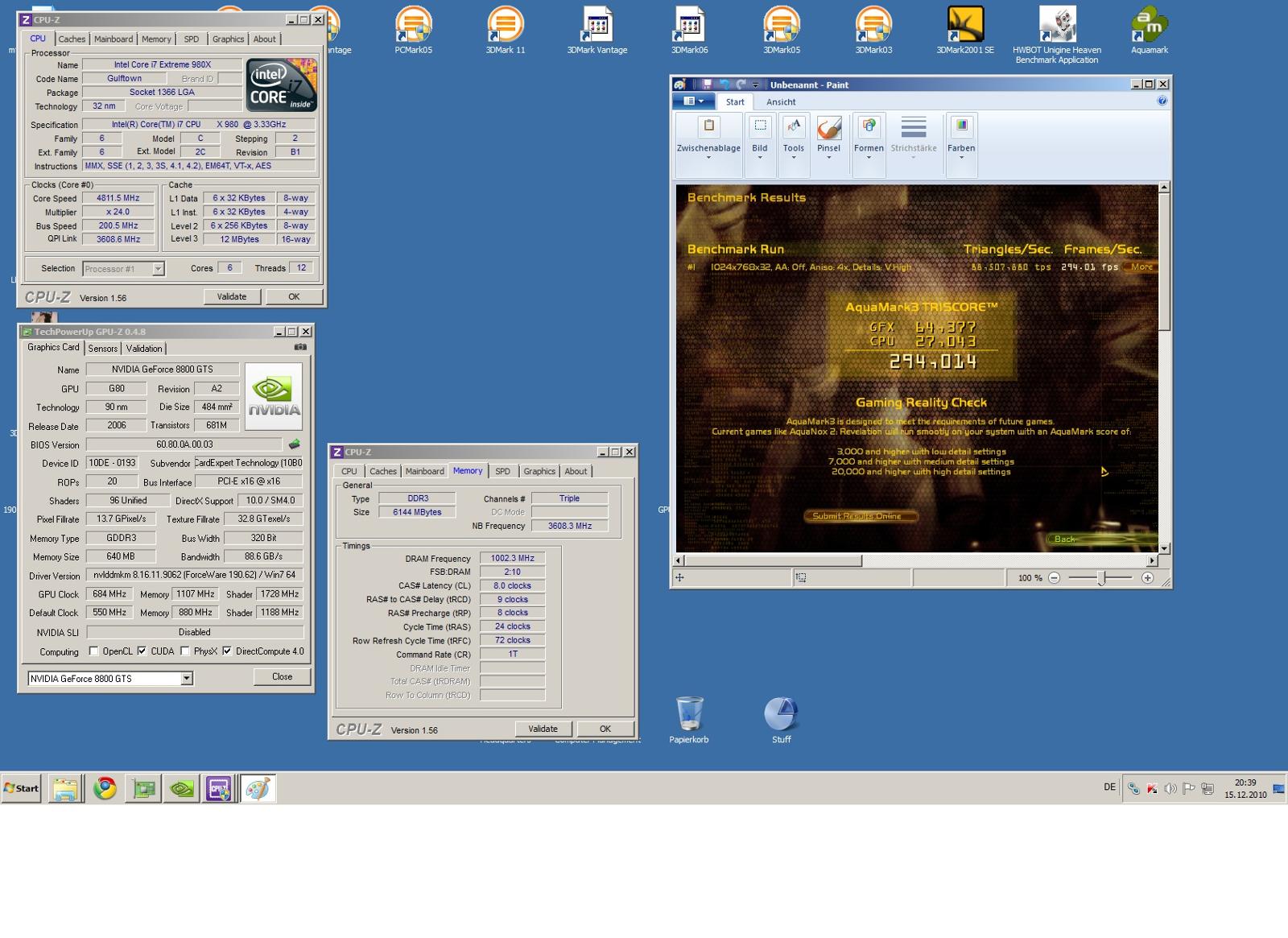Open the Paint application menu button
Image resolution: width=1288 pixels, height=938 pixels.
click(692, 101)
